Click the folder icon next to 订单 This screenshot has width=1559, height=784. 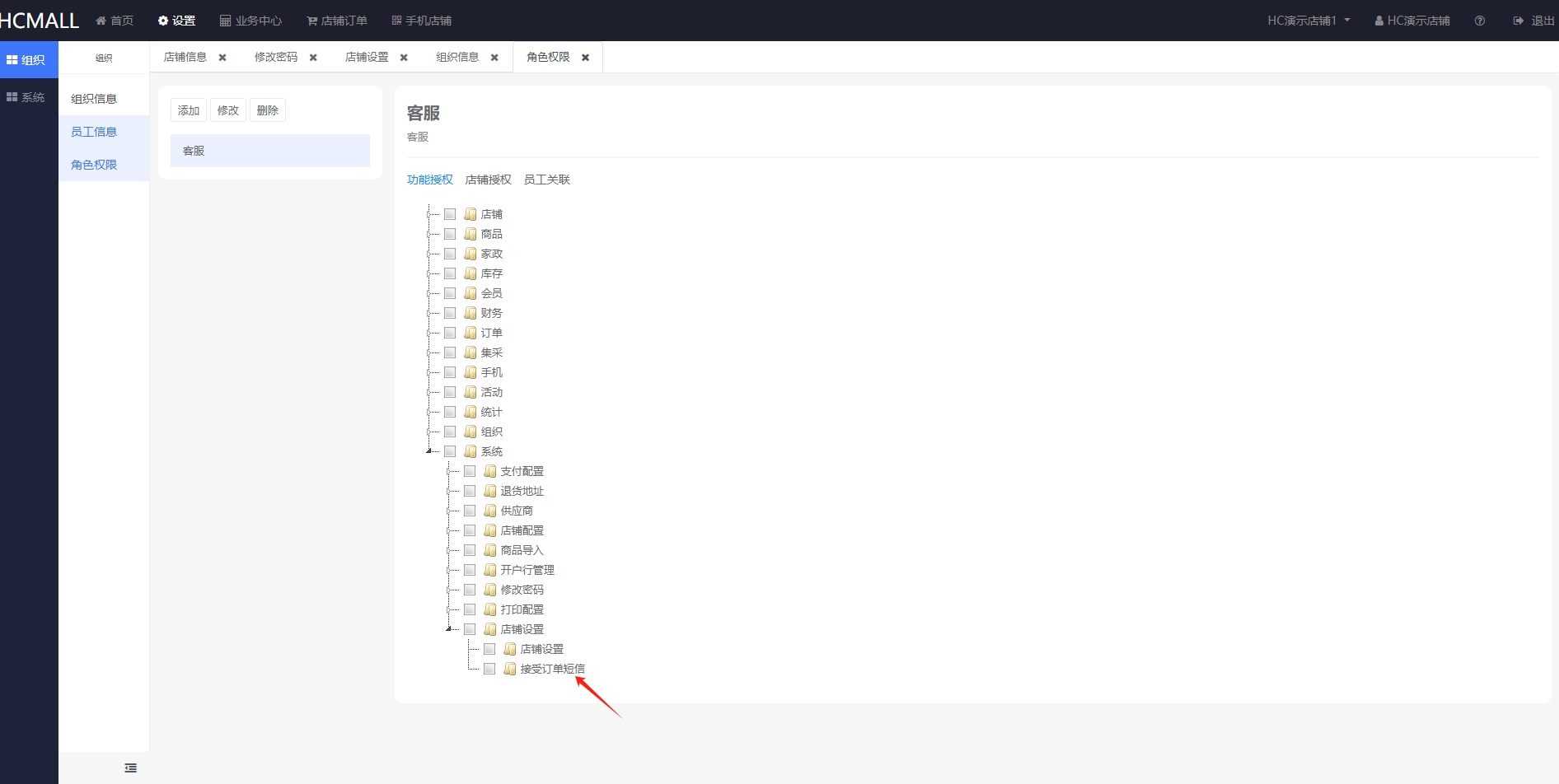click(x=471, y=333)
